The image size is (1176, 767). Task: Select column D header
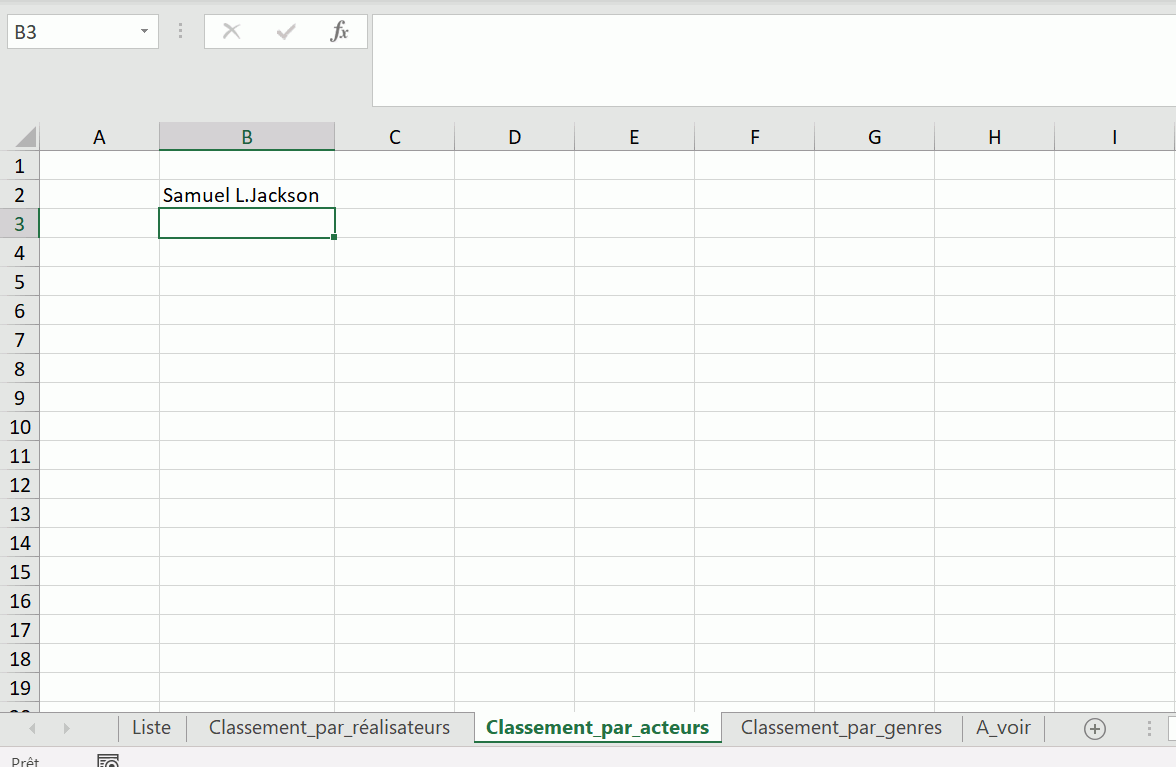click(x=514, y=137)
